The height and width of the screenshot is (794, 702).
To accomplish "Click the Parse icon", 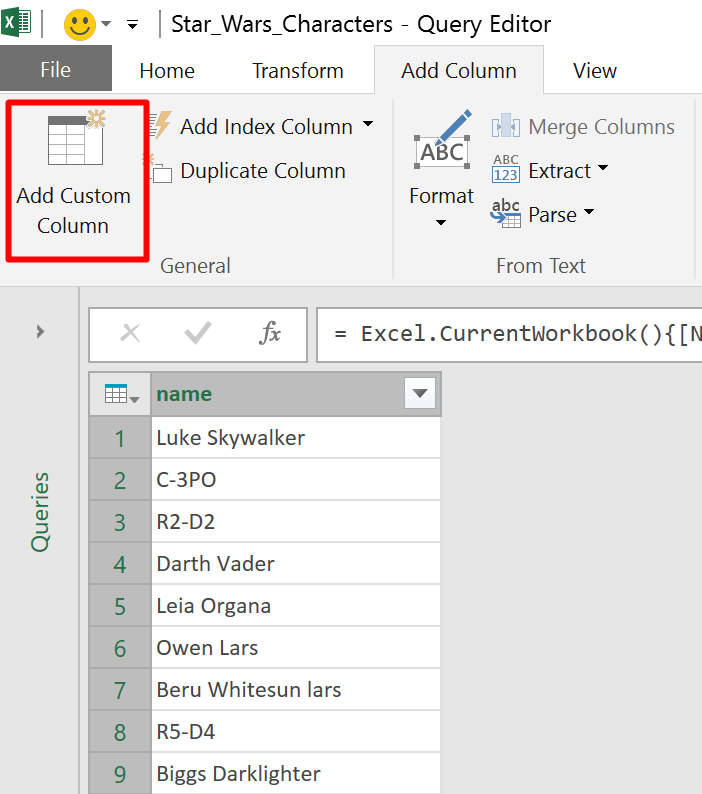I will tap(505, 213).
